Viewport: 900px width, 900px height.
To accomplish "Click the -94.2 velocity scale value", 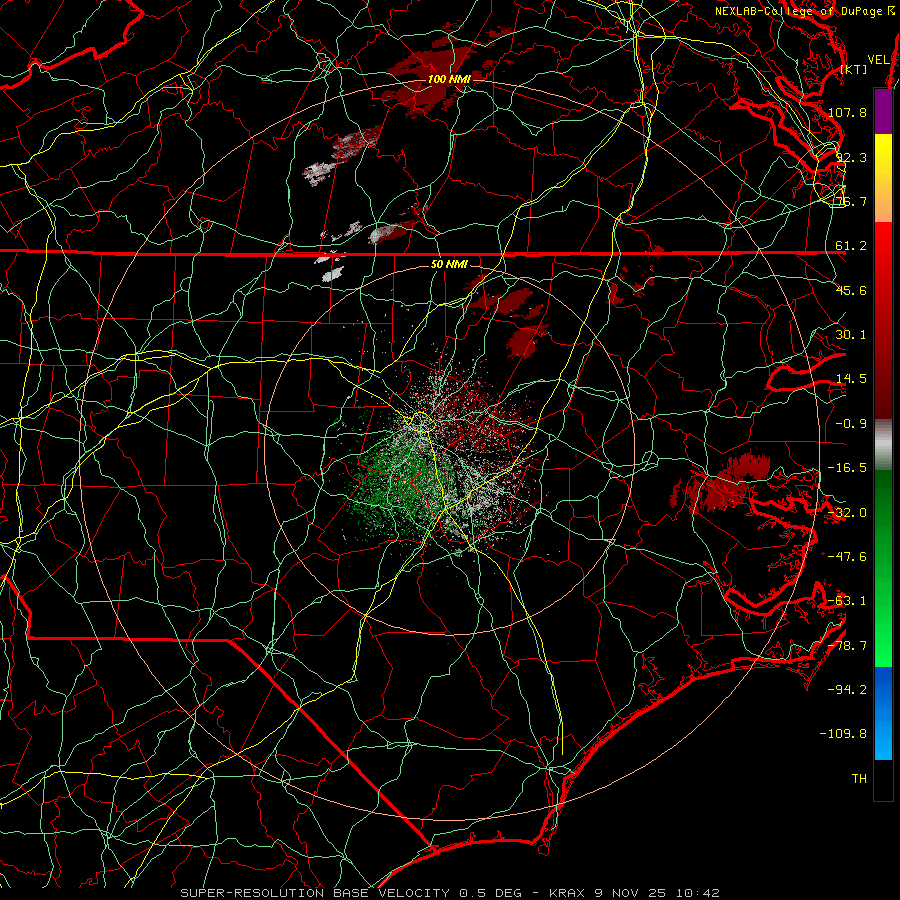I will 847,690.
